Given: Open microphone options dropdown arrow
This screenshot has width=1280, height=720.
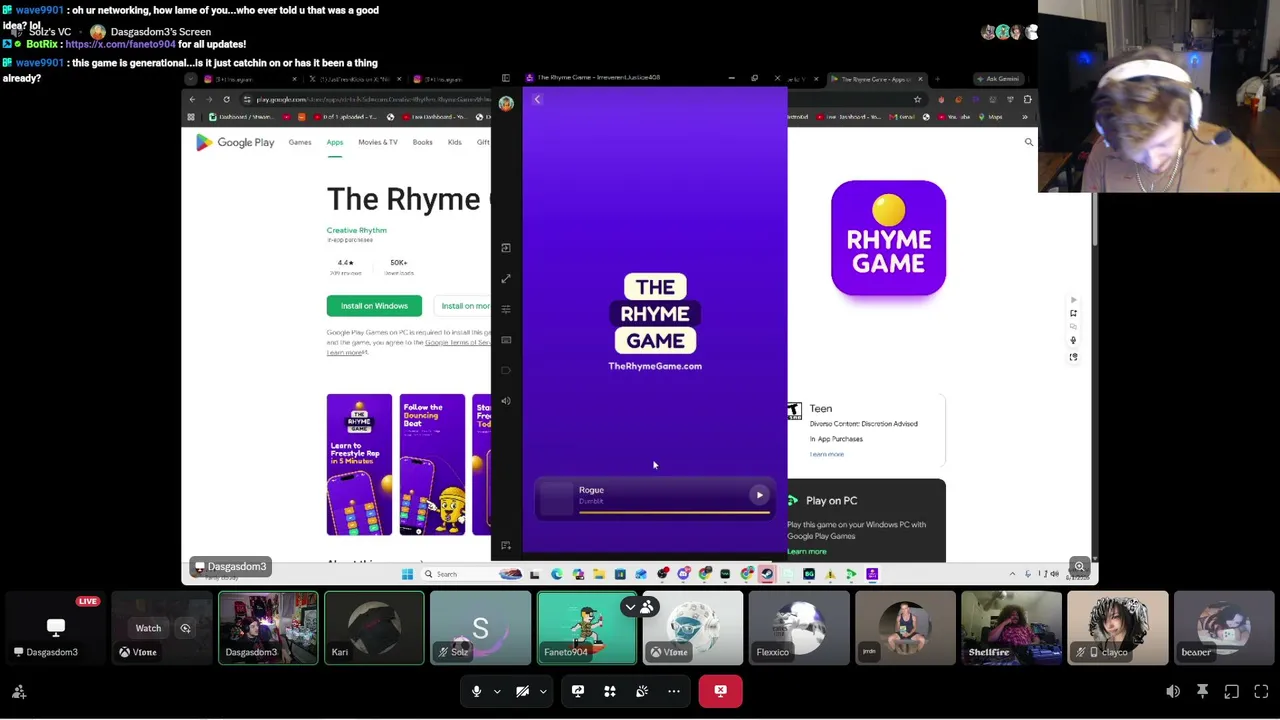Looking at the screenshot, I should click(x=497, y=691).
